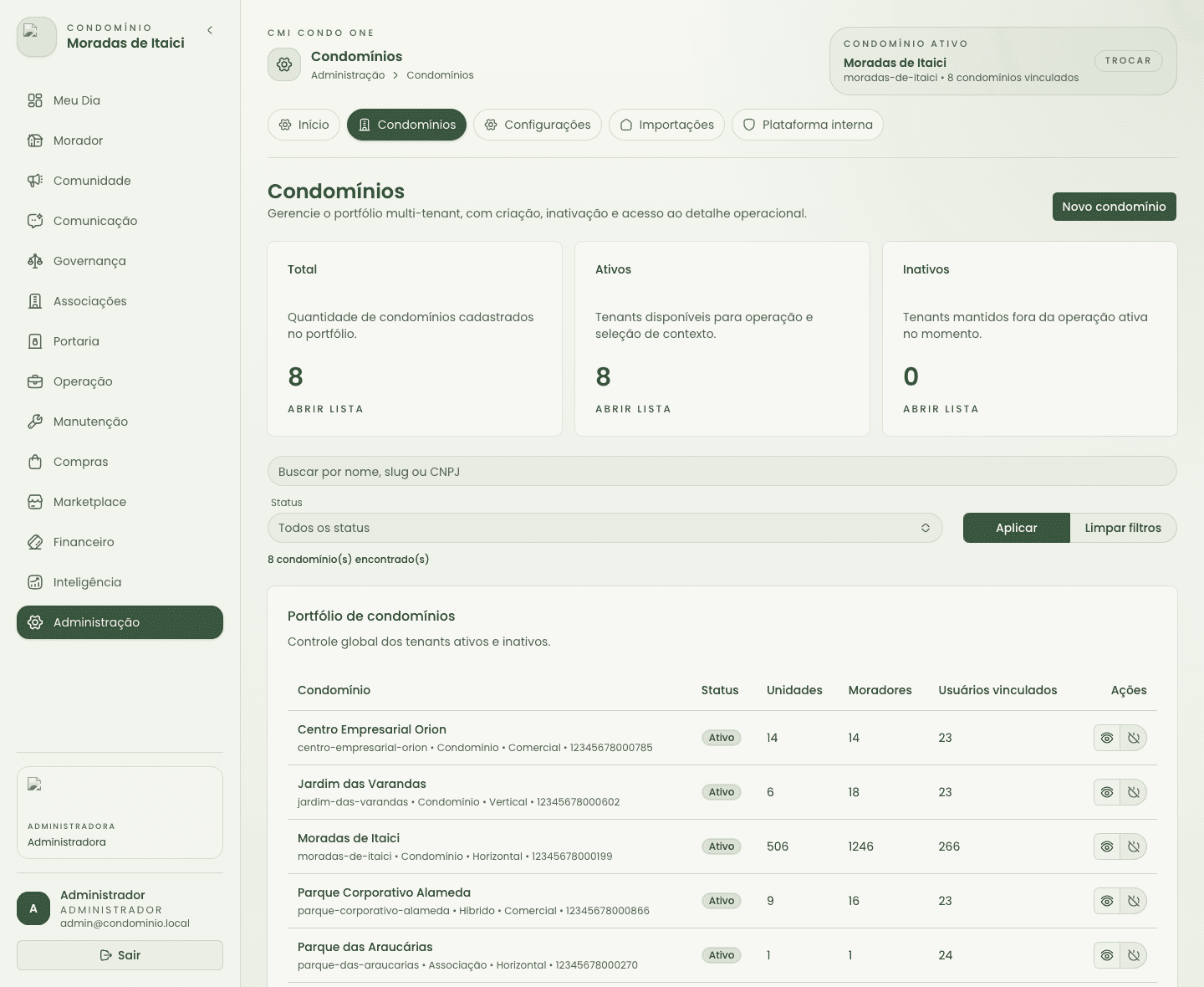This screenshot has height=987, width=1204.
Task: Deactivate Parque das Araucárias condominium
Action: click(1134, 955)
